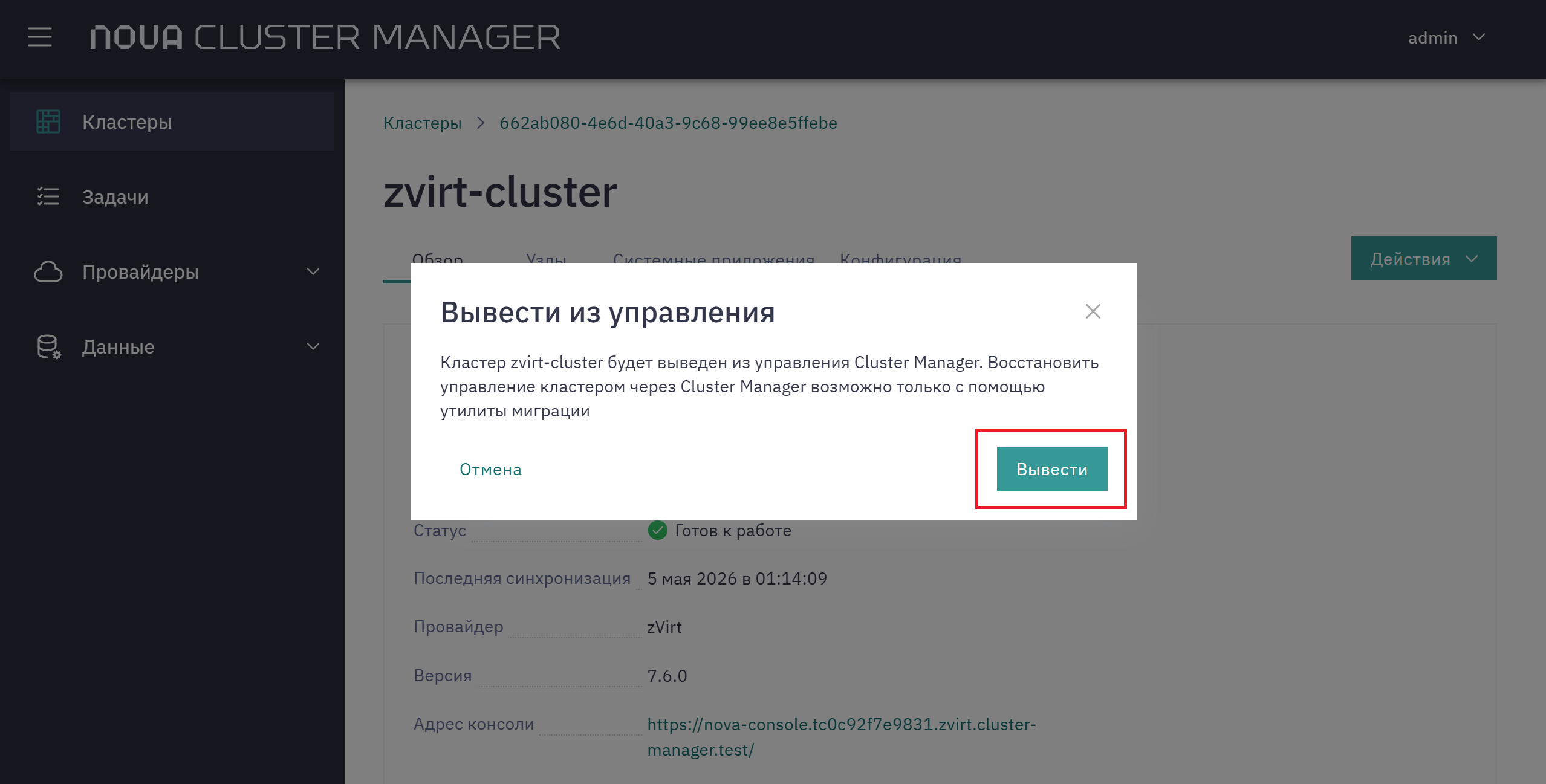The image size is (1546, 784).
Task: Click the Nova Cluster Manager logo
Action: pyautogui.click(x=325, y=37)
